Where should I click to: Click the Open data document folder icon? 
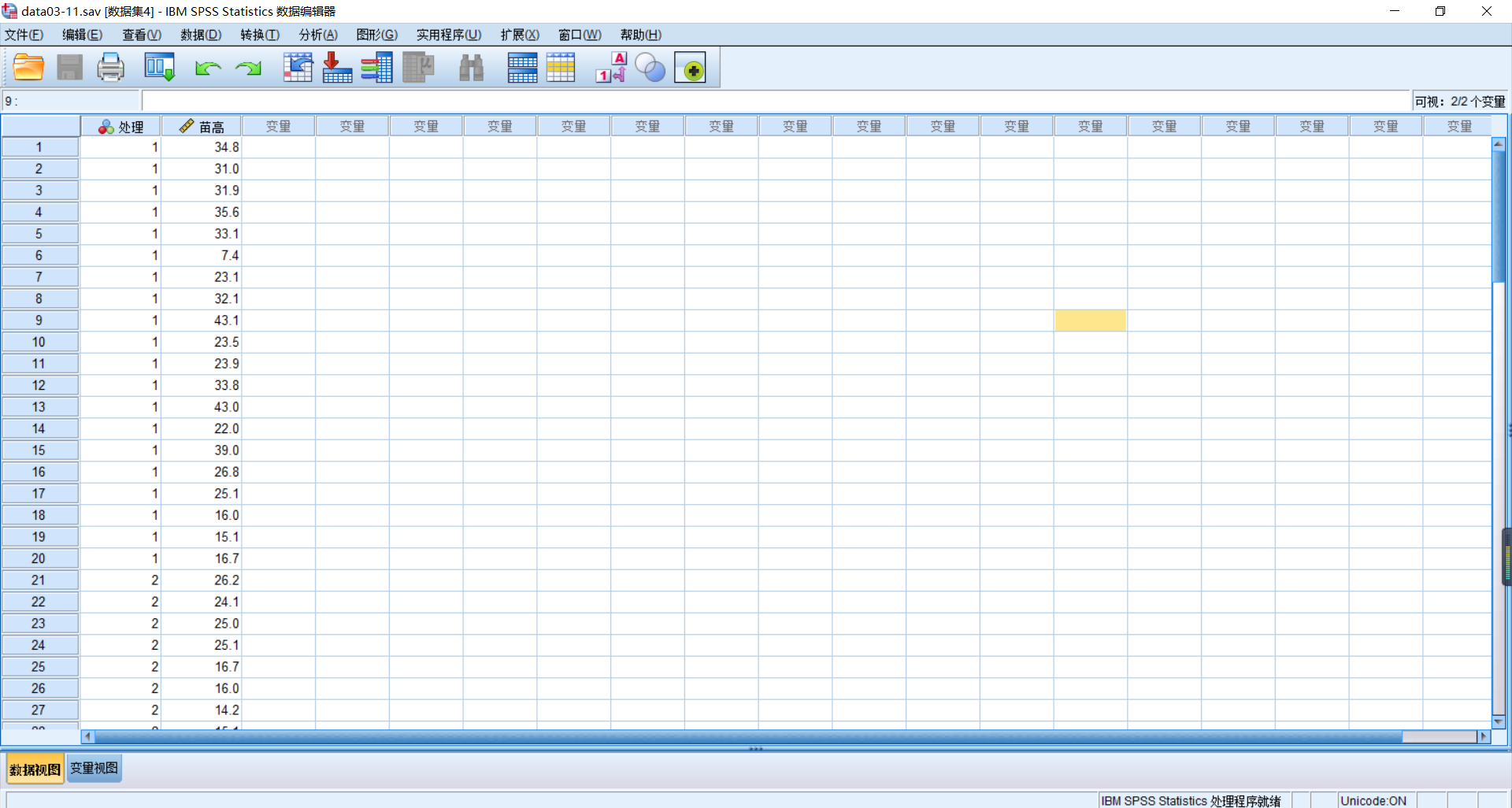pos(29,68)
